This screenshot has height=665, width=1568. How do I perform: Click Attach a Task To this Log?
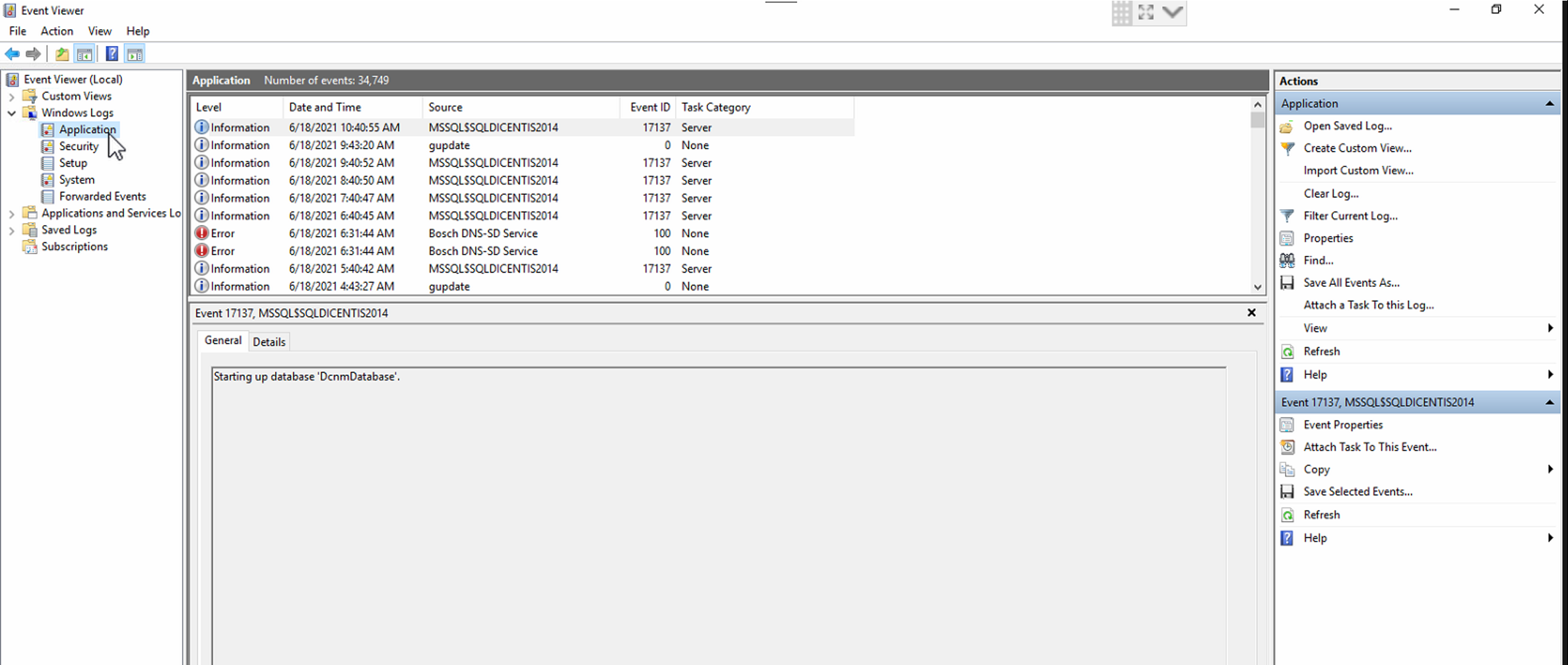[1369, 305]
